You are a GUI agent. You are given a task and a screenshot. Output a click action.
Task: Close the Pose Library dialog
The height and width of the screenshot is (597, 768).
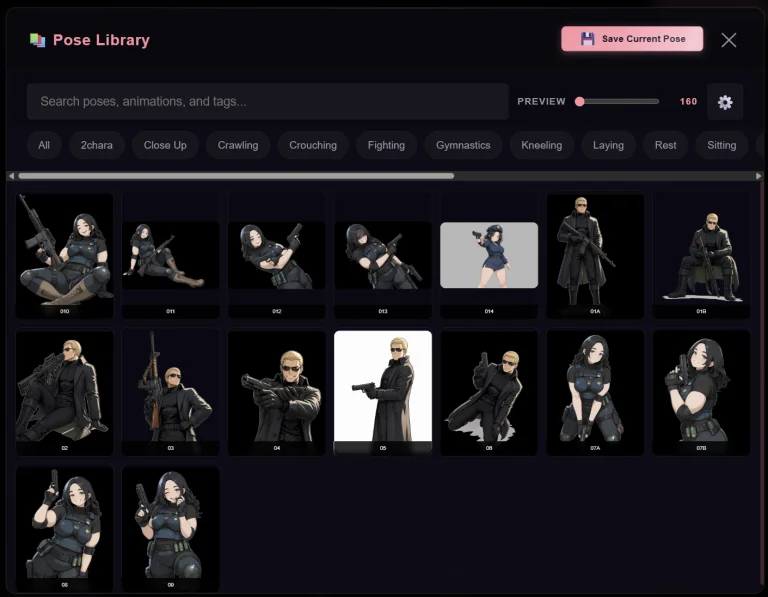[x=728, y=40]
